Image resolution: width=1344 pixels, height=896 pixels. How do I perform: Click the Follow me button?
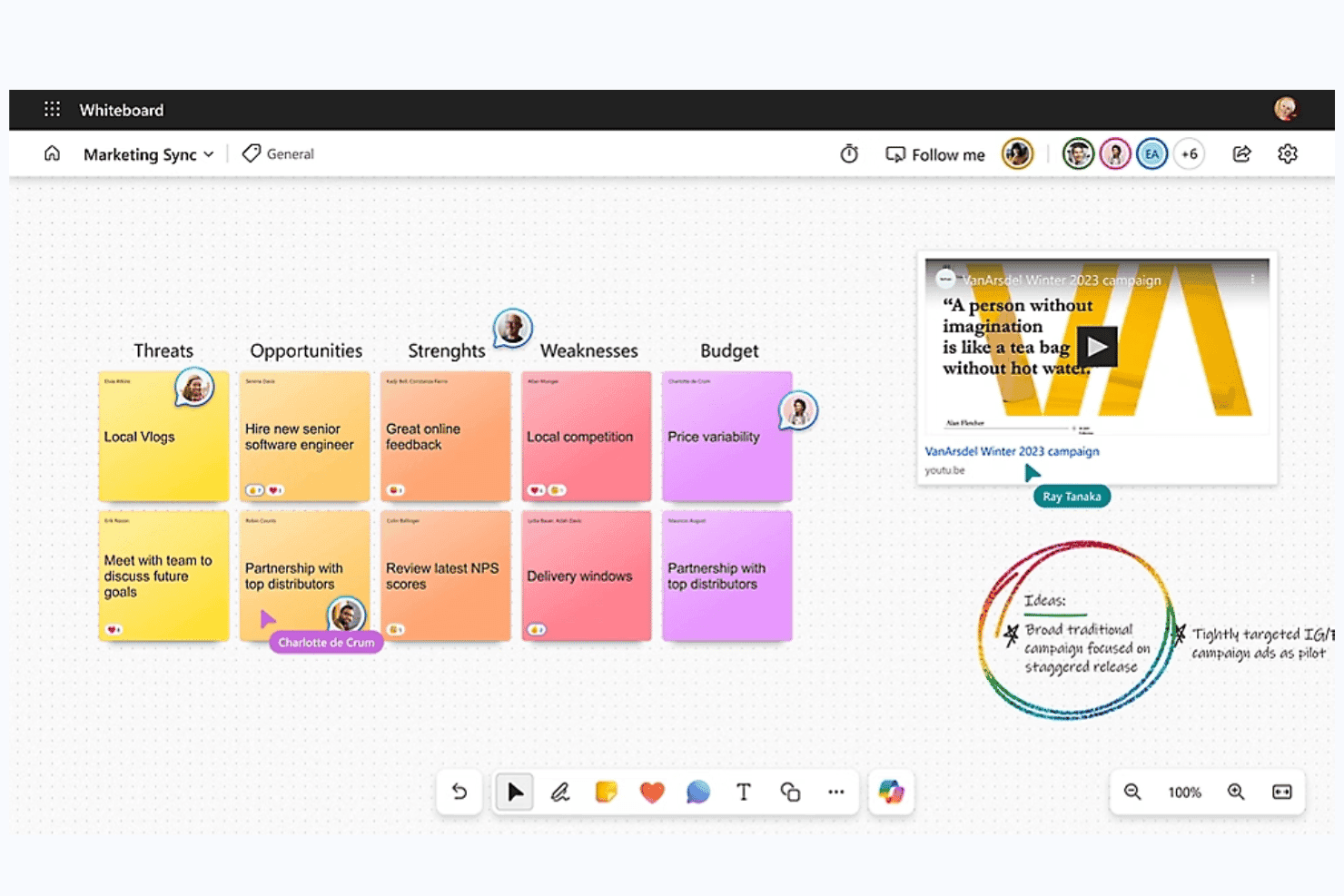(935, 154)
